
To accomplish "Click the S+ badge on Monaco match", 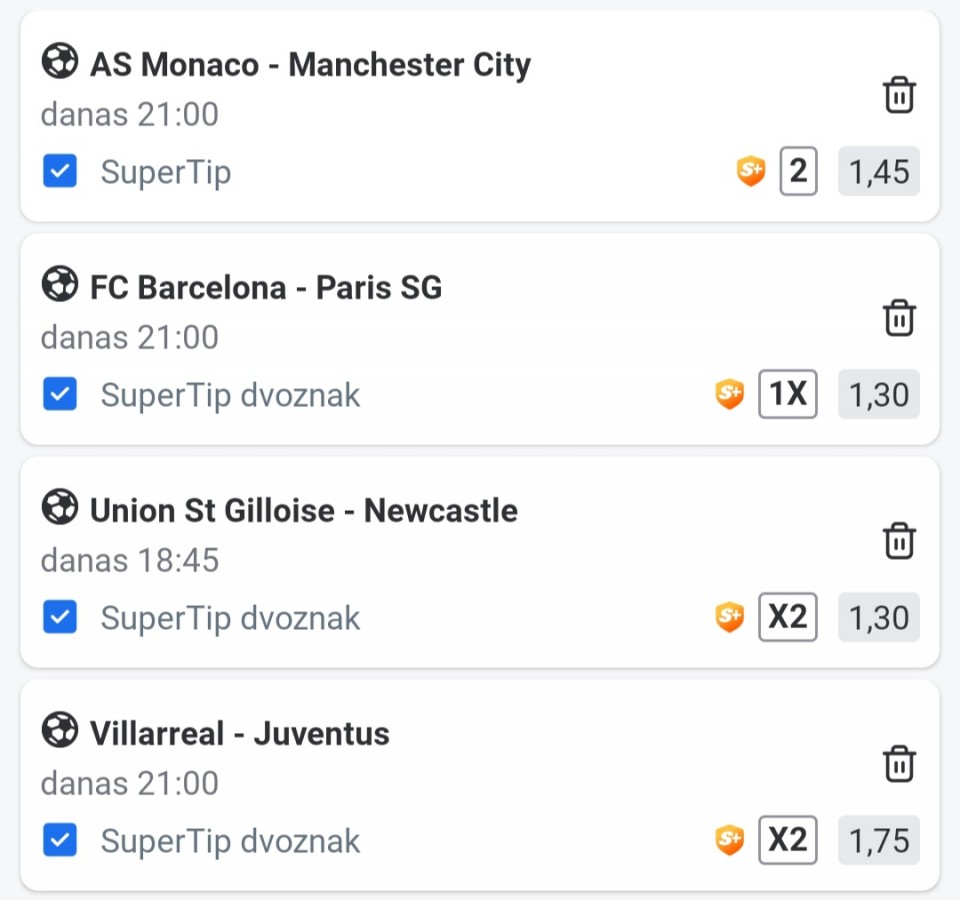I will click(751, 172).
